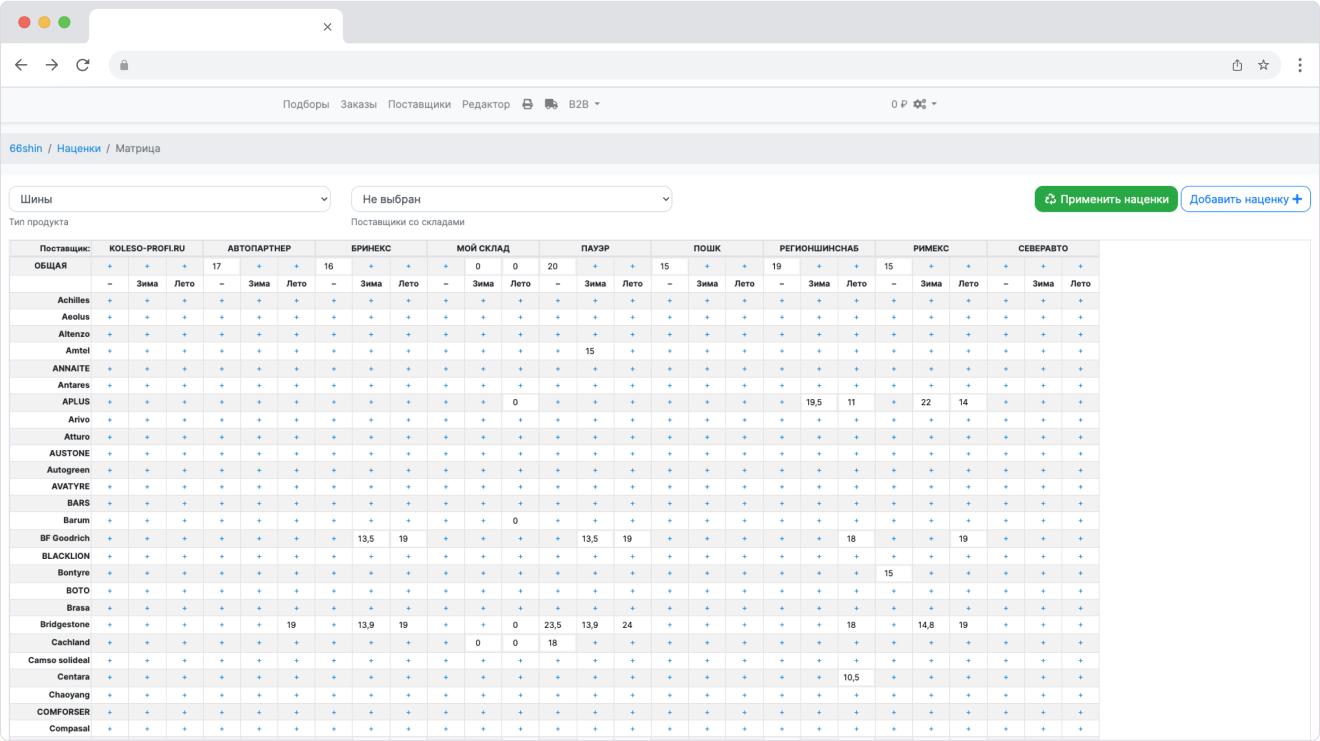Click the share icon in the address bar
Screen dimensions: 1320x741
coord(1237,65)
